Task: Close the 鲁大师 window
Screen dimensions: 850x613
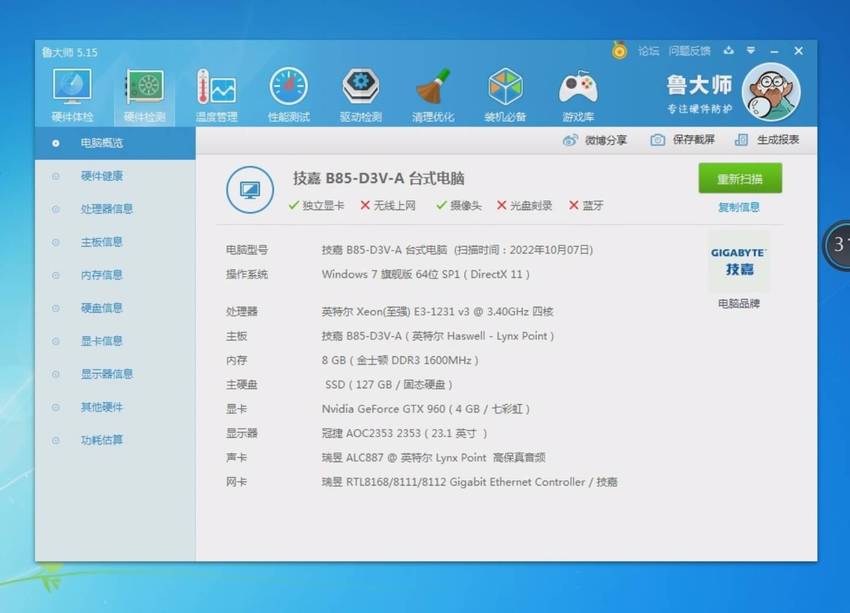Action: coord(799,51)
